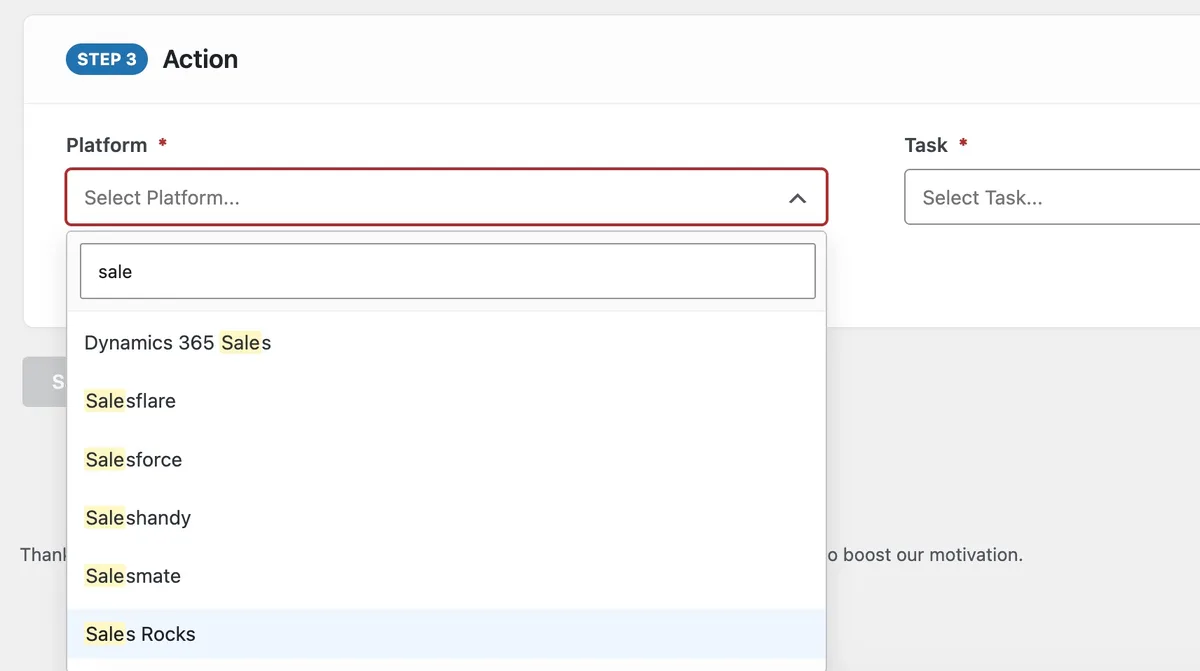The image size is (1200, 671).
Task: Open the Select Task dropdown
Action: tap(1052, 197)
